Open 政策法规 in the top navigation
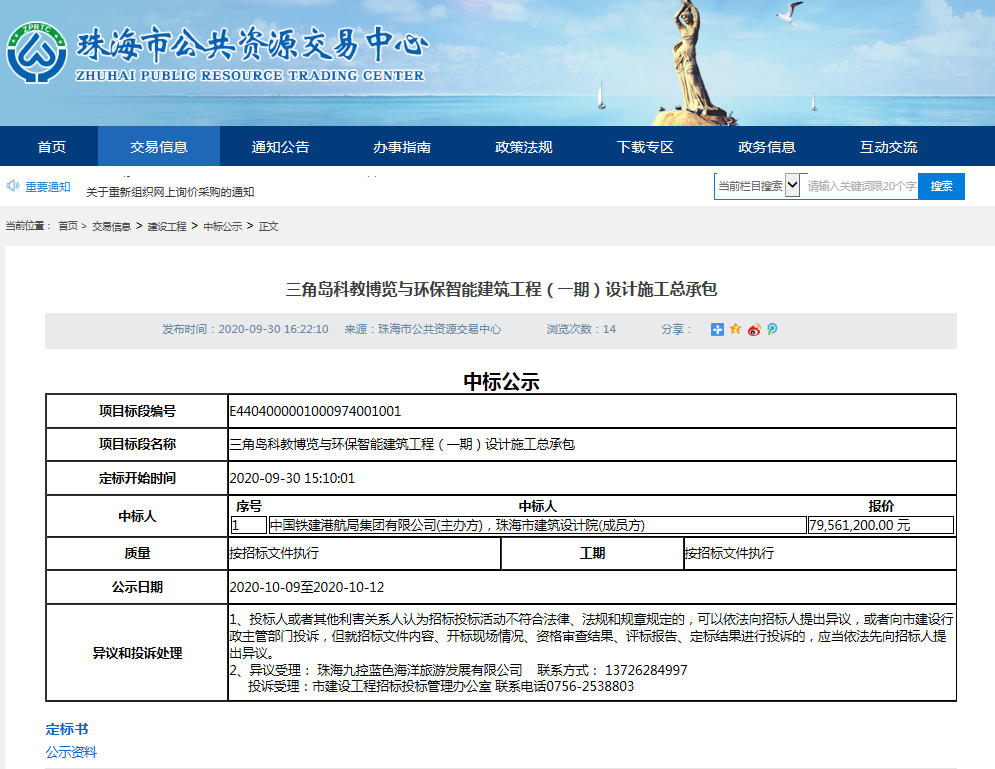The image size is (995, 769). pyautogui.click(x=523, y=147)
